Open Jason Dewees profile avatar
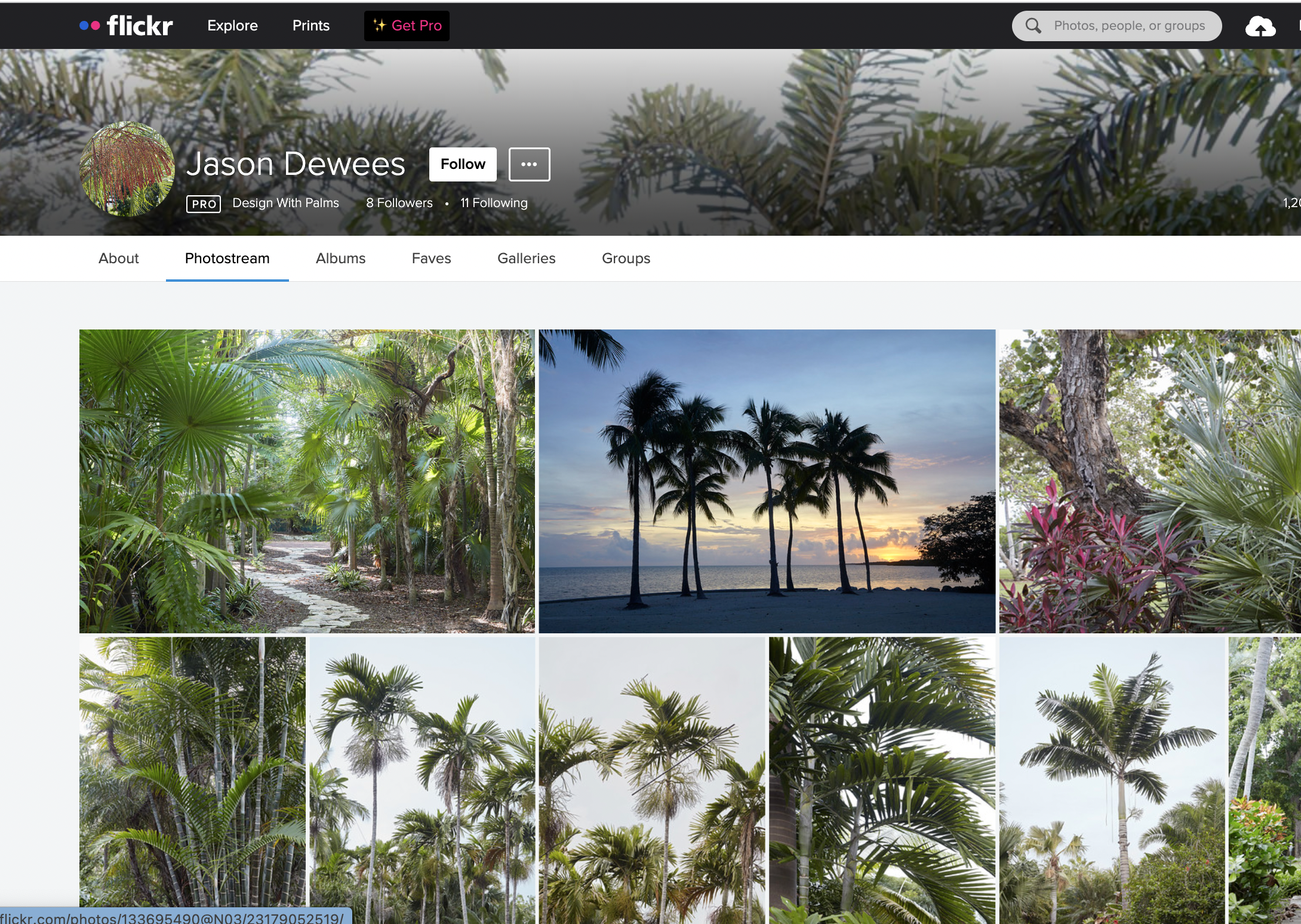This screenshot has height=924, width=1301. (127, 169)
